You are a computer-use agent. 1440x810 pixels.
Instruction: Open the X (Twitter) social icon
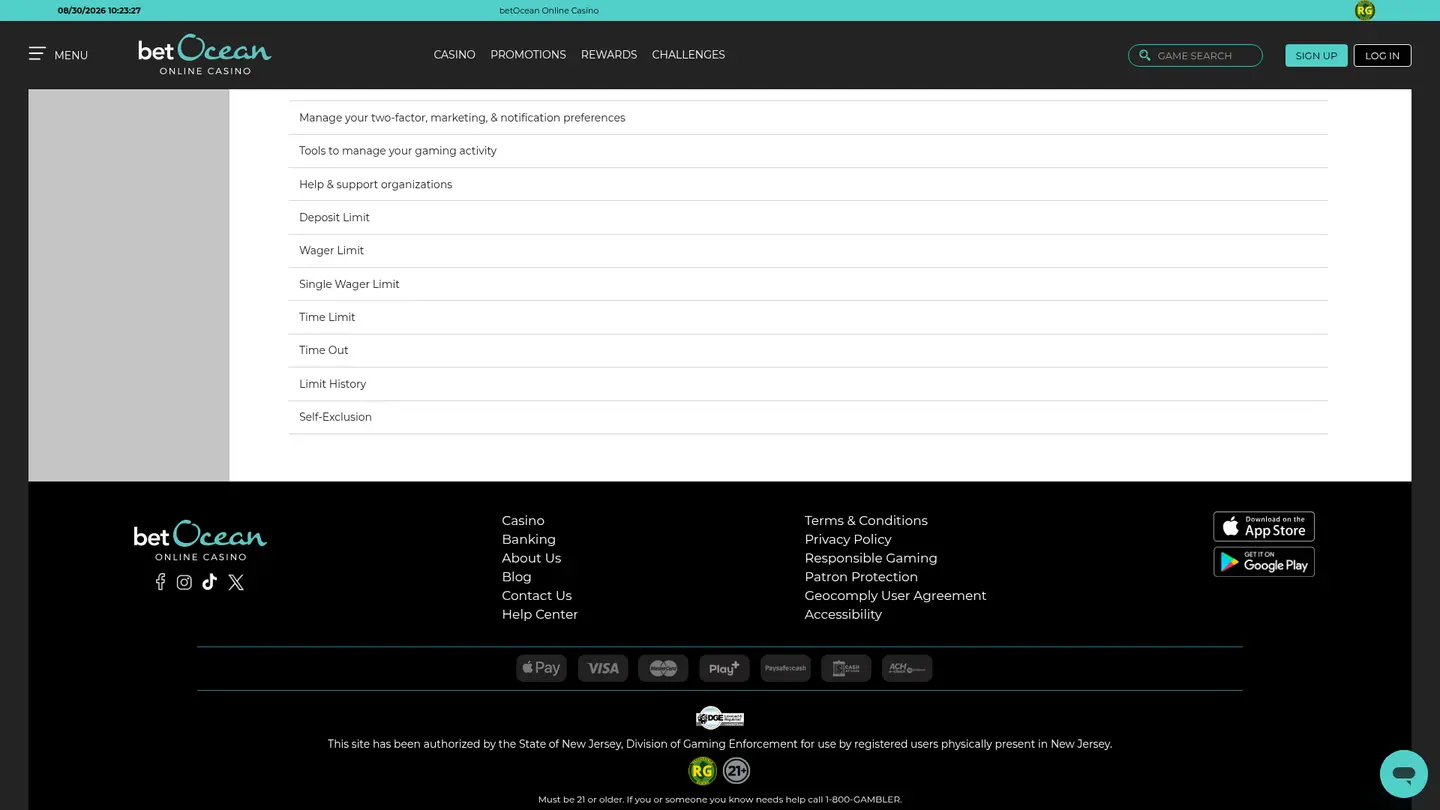click(236, 582)
